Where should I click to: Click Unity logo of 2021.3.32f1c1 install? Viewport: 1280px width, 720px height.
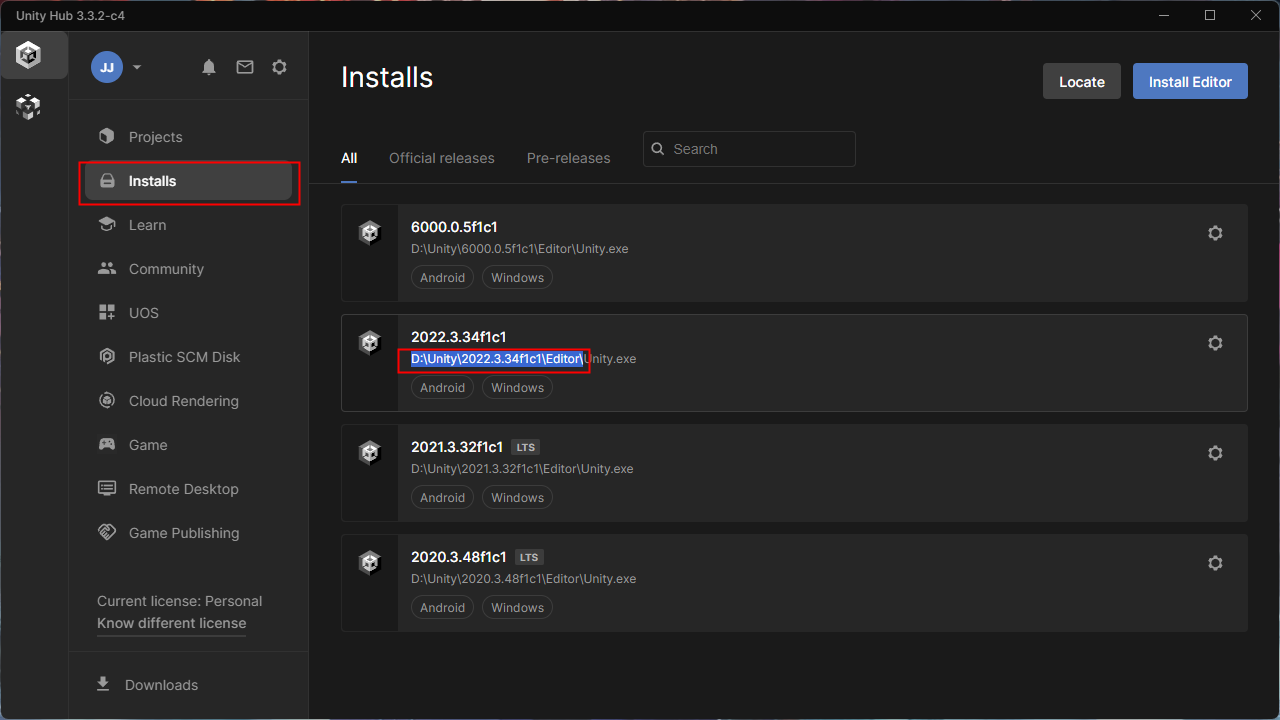370,453
